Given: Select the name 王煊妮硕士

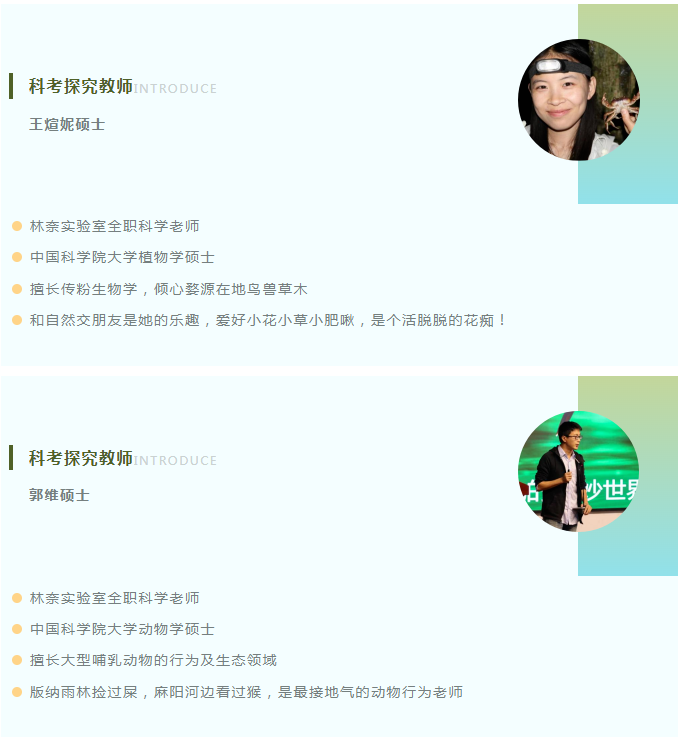Looking at the screenshot, I should click(67, 125).
